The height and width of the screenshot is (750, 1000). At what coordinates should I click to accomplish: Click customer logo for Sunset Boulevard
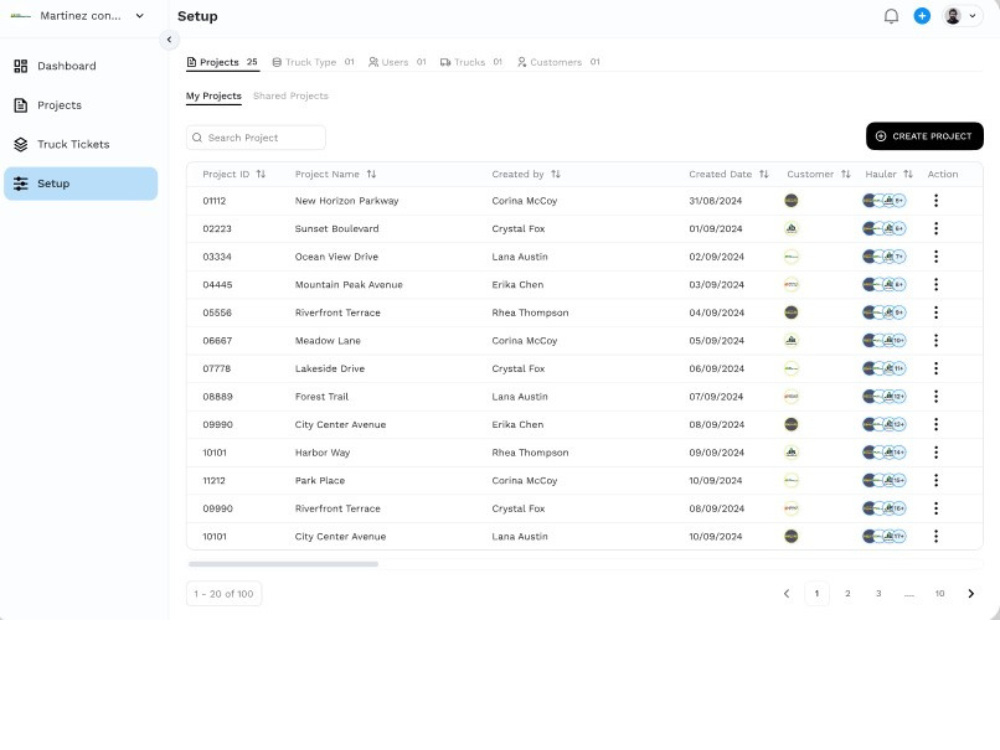791,228
